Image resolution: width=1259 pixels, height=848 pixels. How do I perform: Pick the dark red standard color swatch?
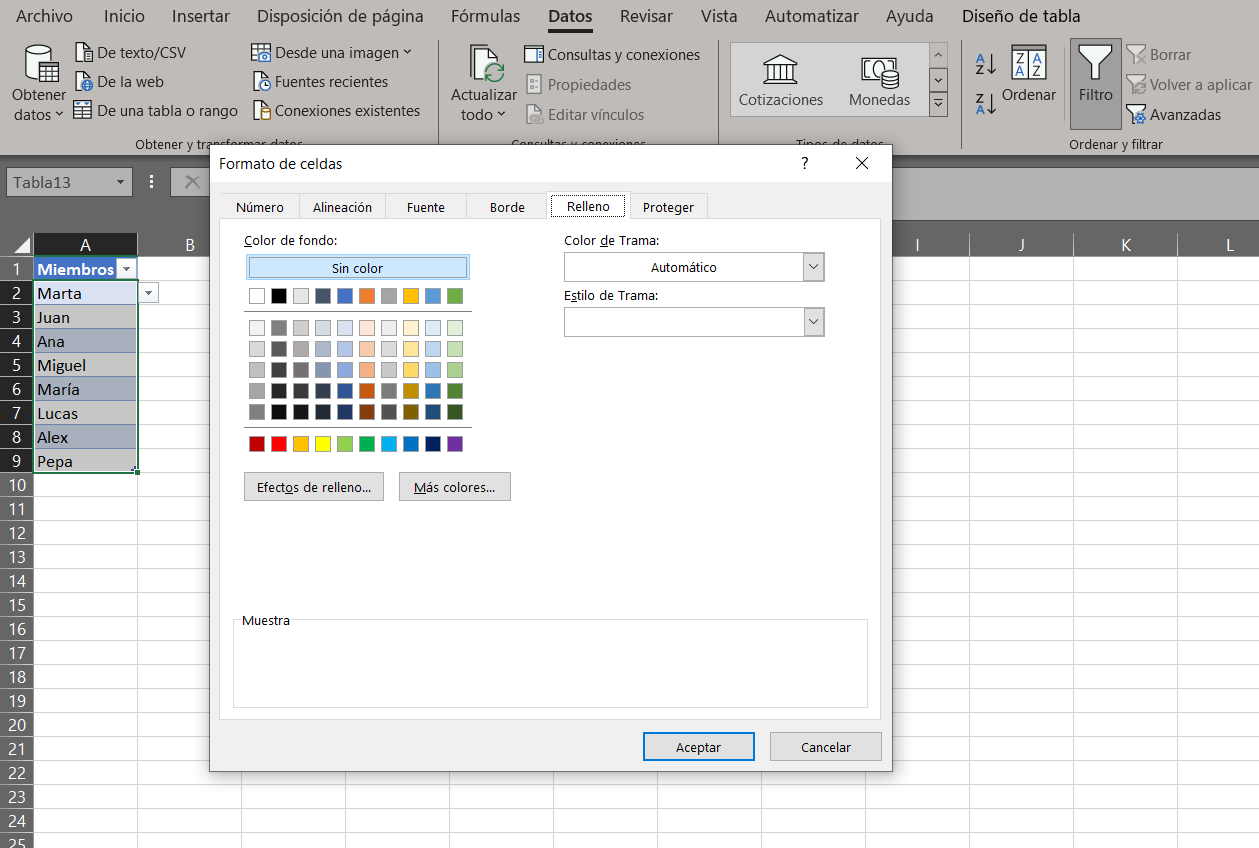(257, 444)
